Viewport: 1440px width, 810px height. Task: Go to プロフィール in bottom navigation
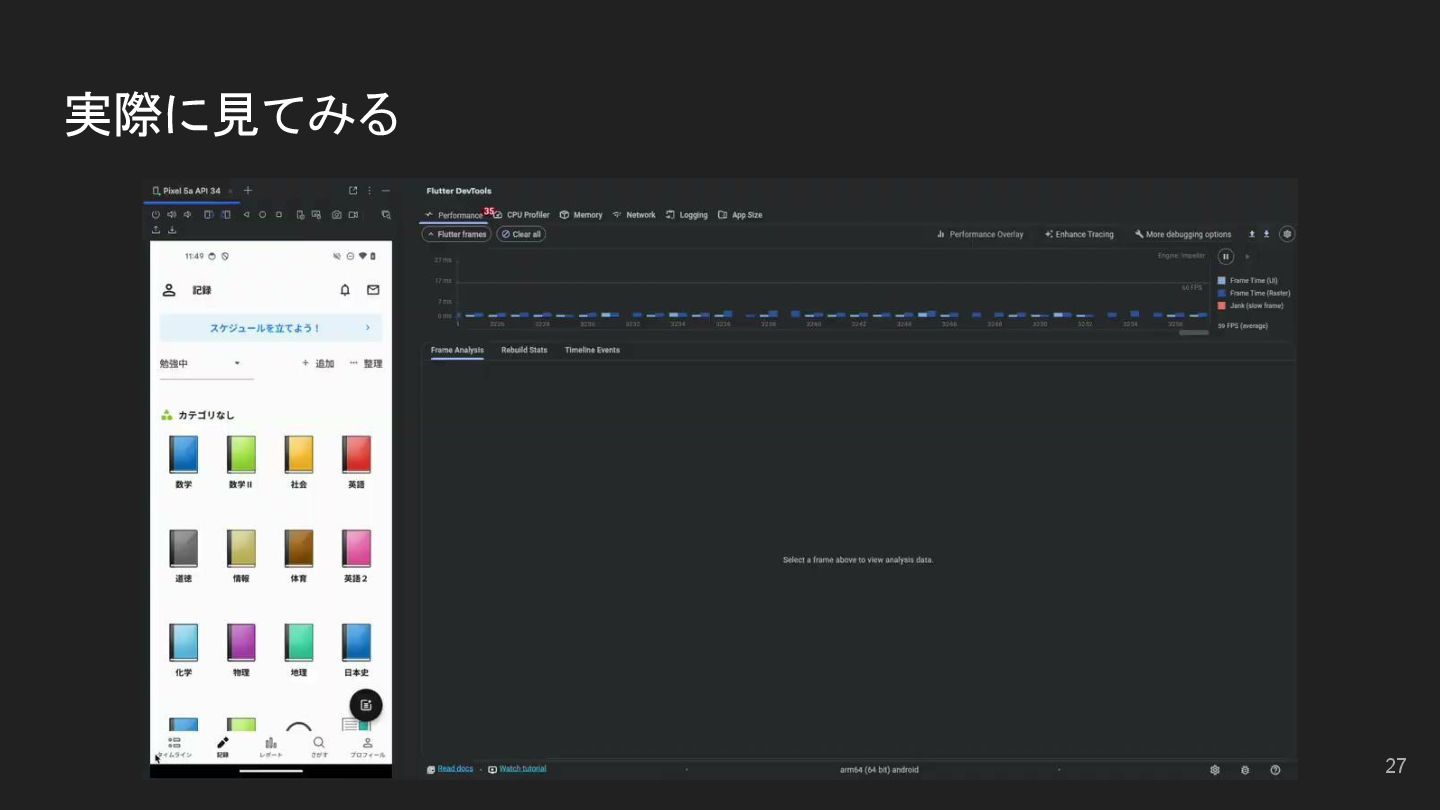(367, 747)
